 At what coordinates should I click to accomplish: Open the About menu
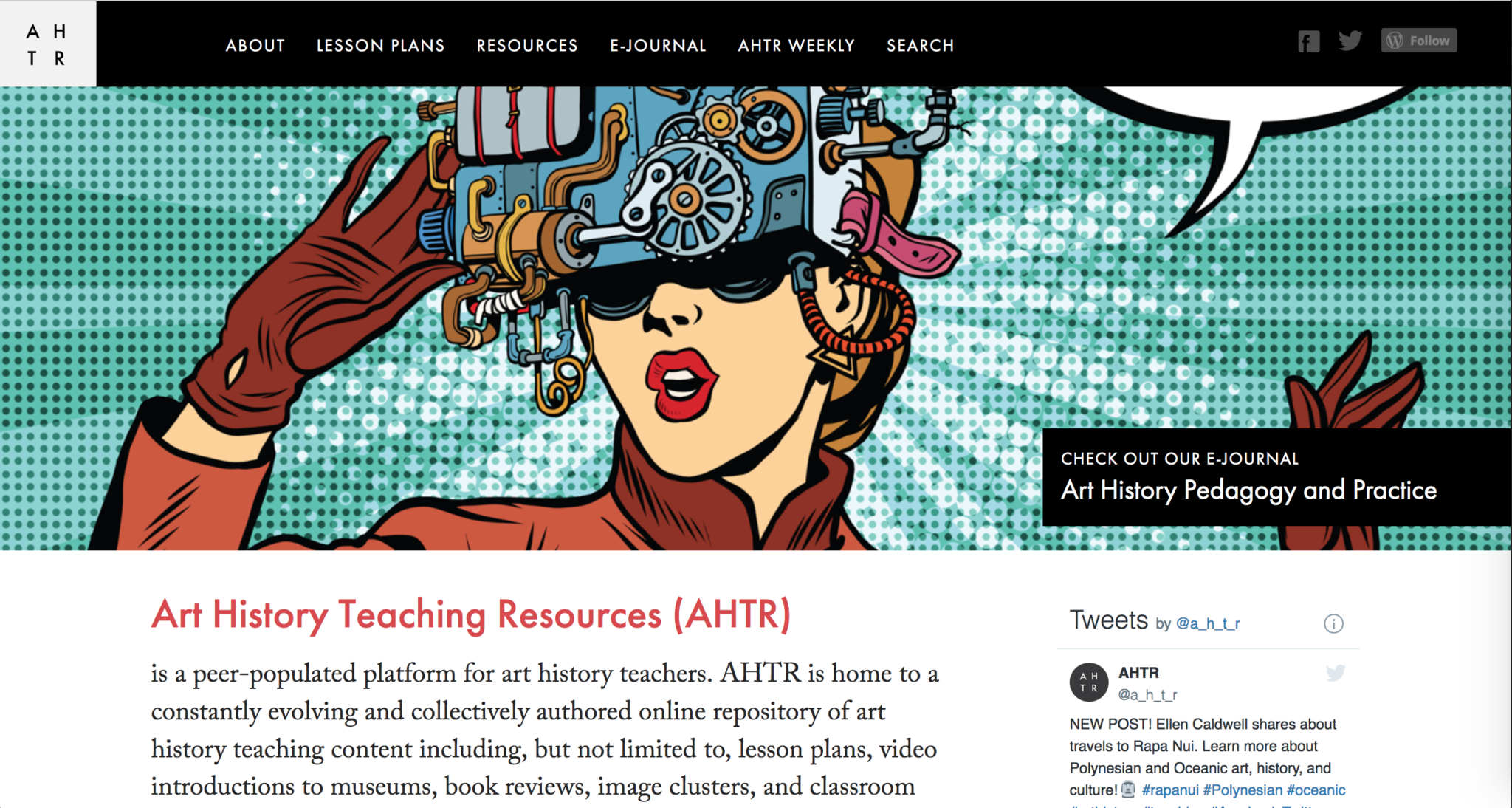(255, 46)
